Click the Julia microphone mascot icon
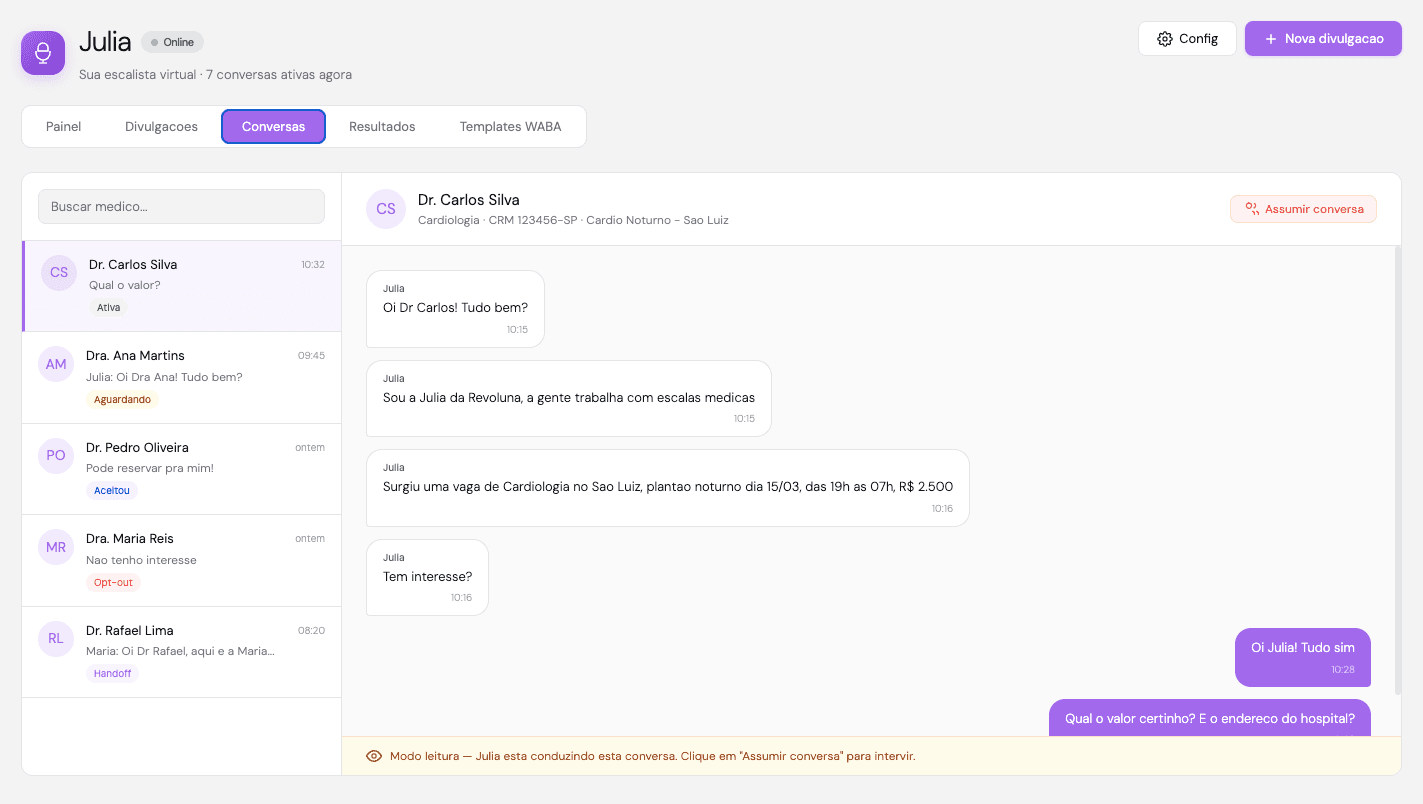The height and width of the screenshot is (804, 1423). (x=42, y=53)
